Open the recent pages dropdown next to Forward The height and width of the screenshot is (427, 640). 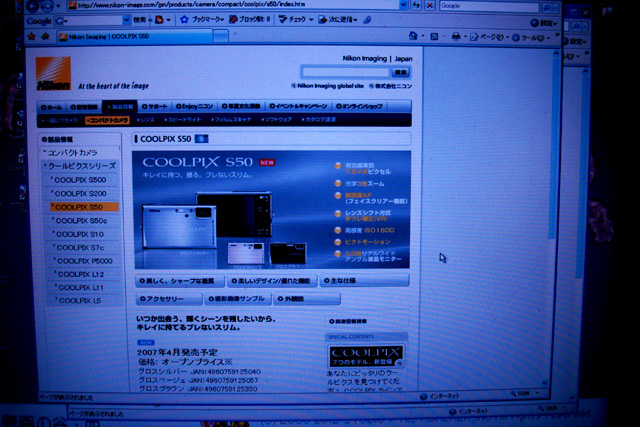[58, 6]
